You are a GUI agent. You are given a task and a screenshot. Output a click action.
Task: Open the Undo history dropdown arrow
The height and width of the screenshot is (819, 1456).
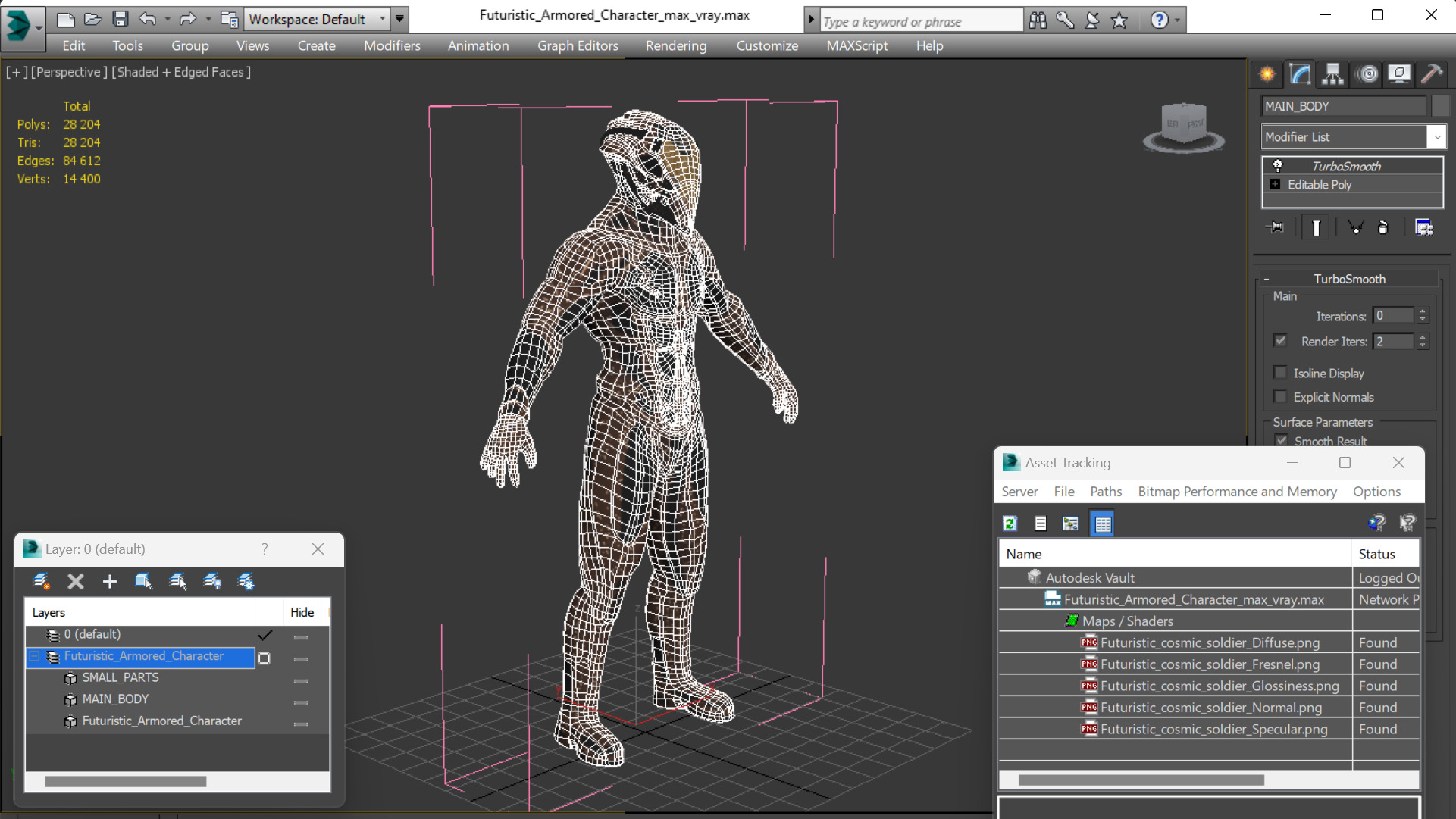click(168, 19)
